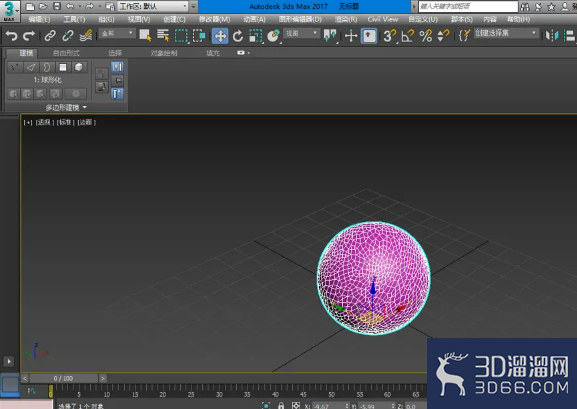This screenshot has height=409, width=577.
Task: Toggle Select and Manipulate crosshair icon
Action: (351, 36)
